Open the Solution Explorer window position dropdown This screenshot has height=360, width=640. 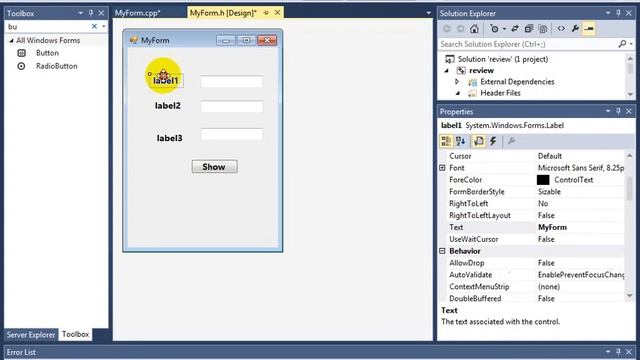pyautogui.click(x=608, y=13)
